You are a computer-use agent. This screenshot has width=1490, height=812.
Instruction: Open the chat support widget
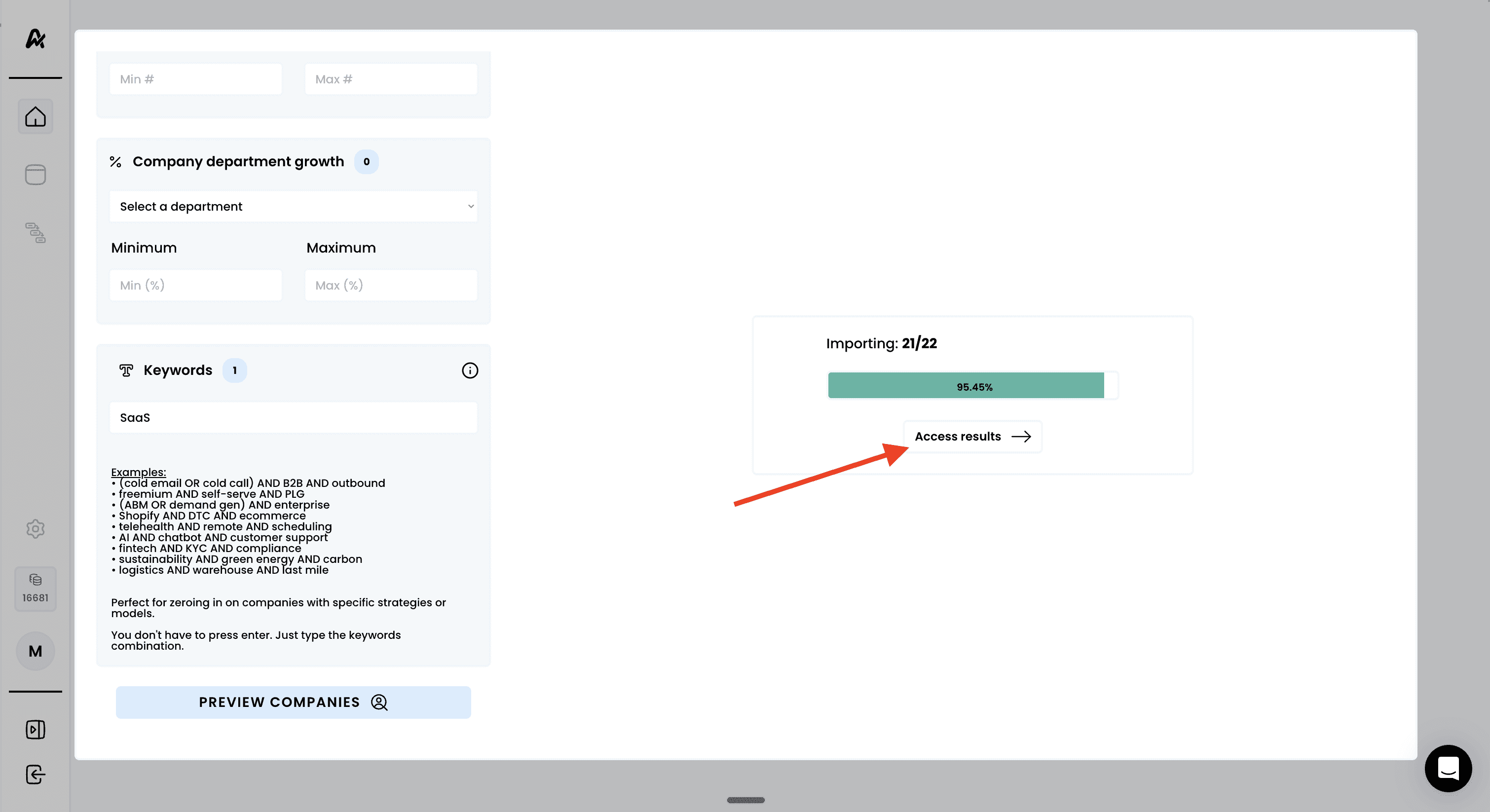pyautogui.click(x=1448, y=768)
